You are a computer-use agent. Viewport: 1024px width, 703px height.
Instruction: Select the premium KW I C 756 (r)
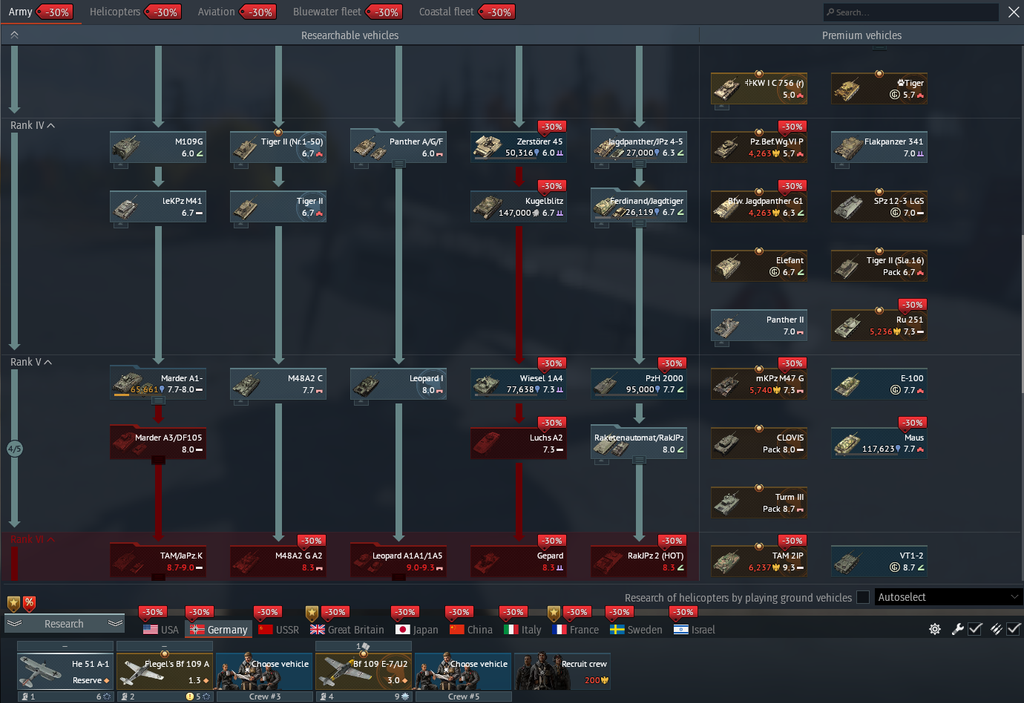759,88
